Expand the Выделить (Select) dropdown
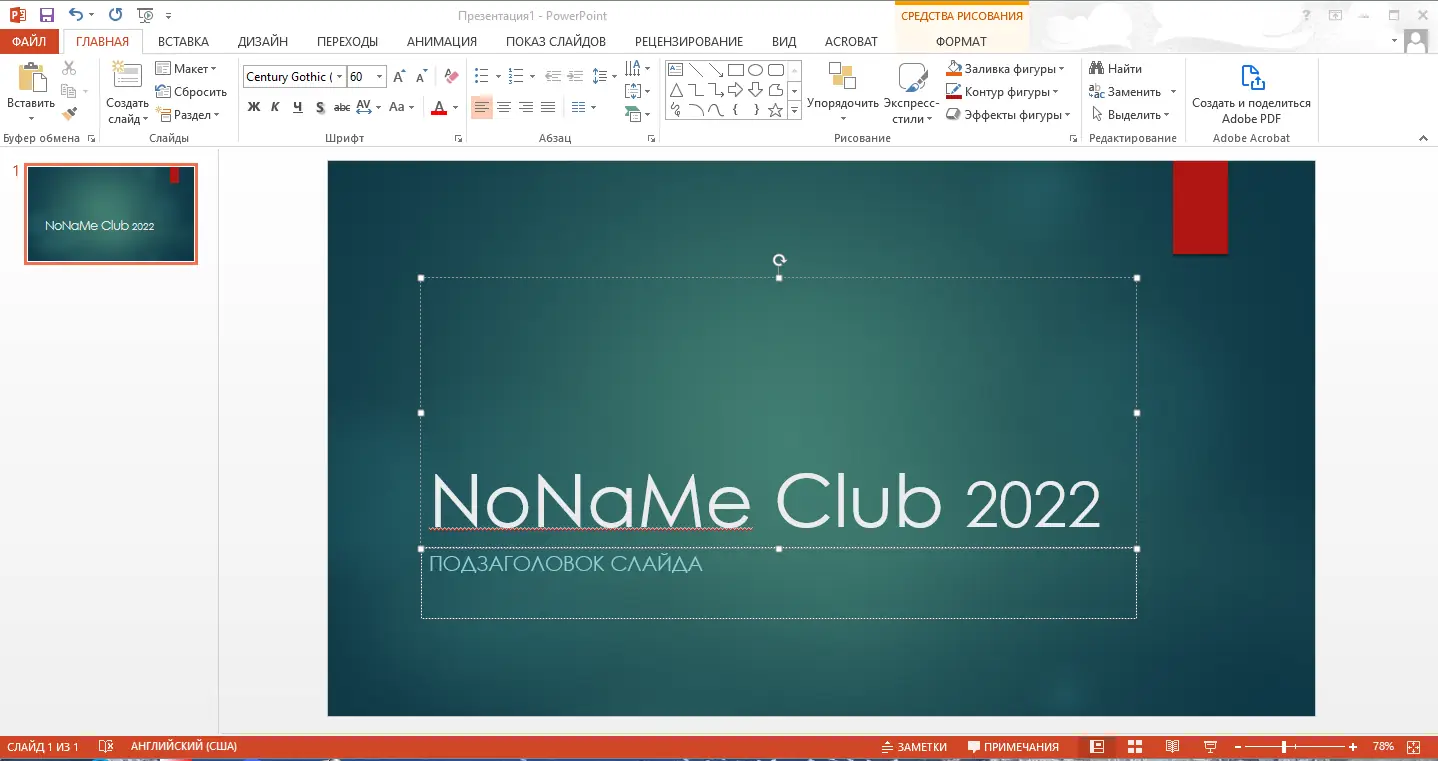Screen dimensions: 1438x761 (1130, 115)
